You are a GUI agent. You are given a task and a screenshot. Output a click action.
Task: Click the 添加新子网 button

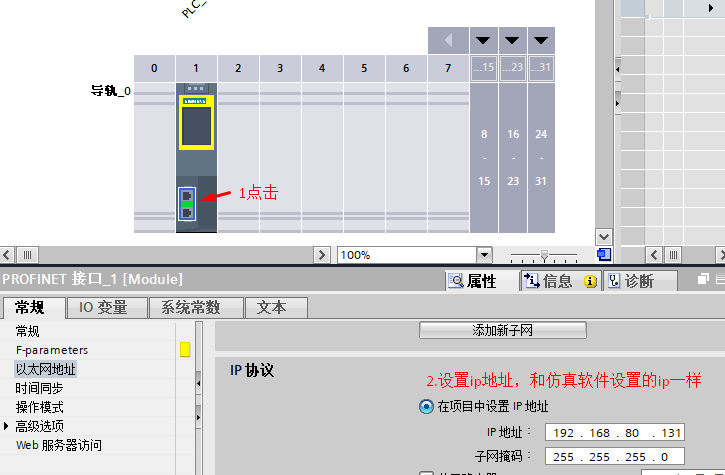click(502, 330)
